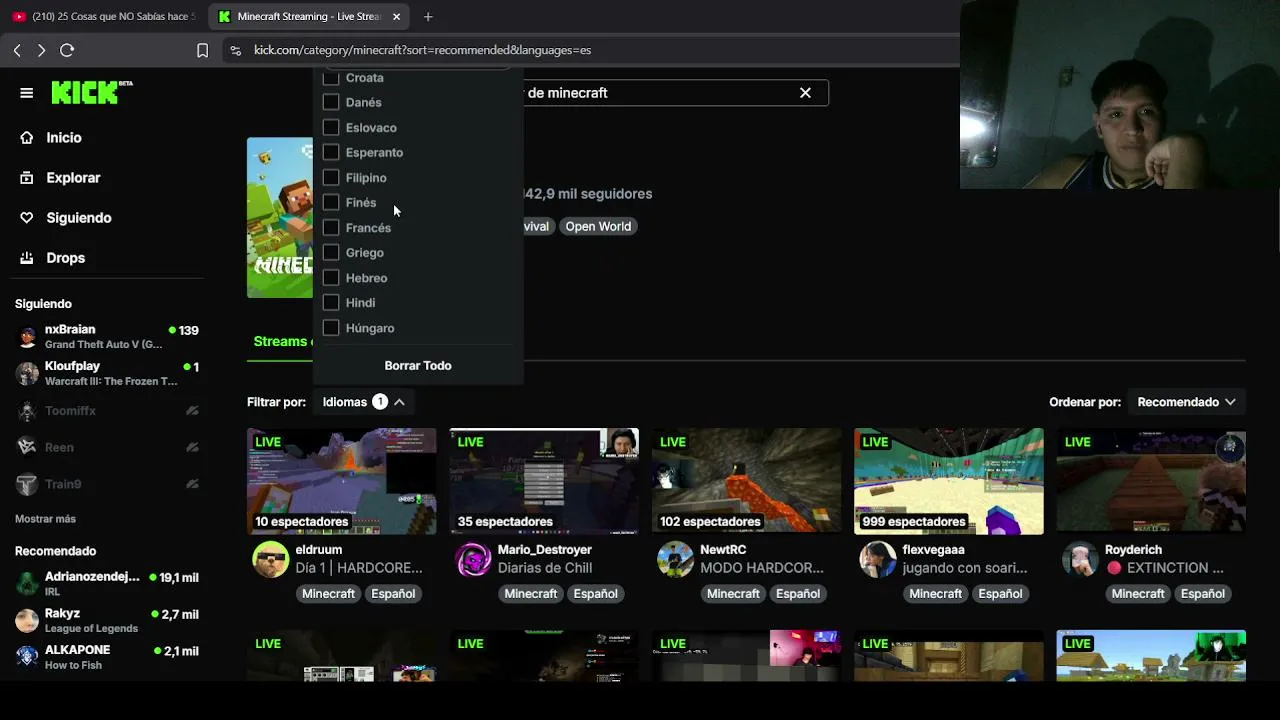Click the browser address bar URL
The width and height of the screenshot is (1280, 720).
[422, 50]
